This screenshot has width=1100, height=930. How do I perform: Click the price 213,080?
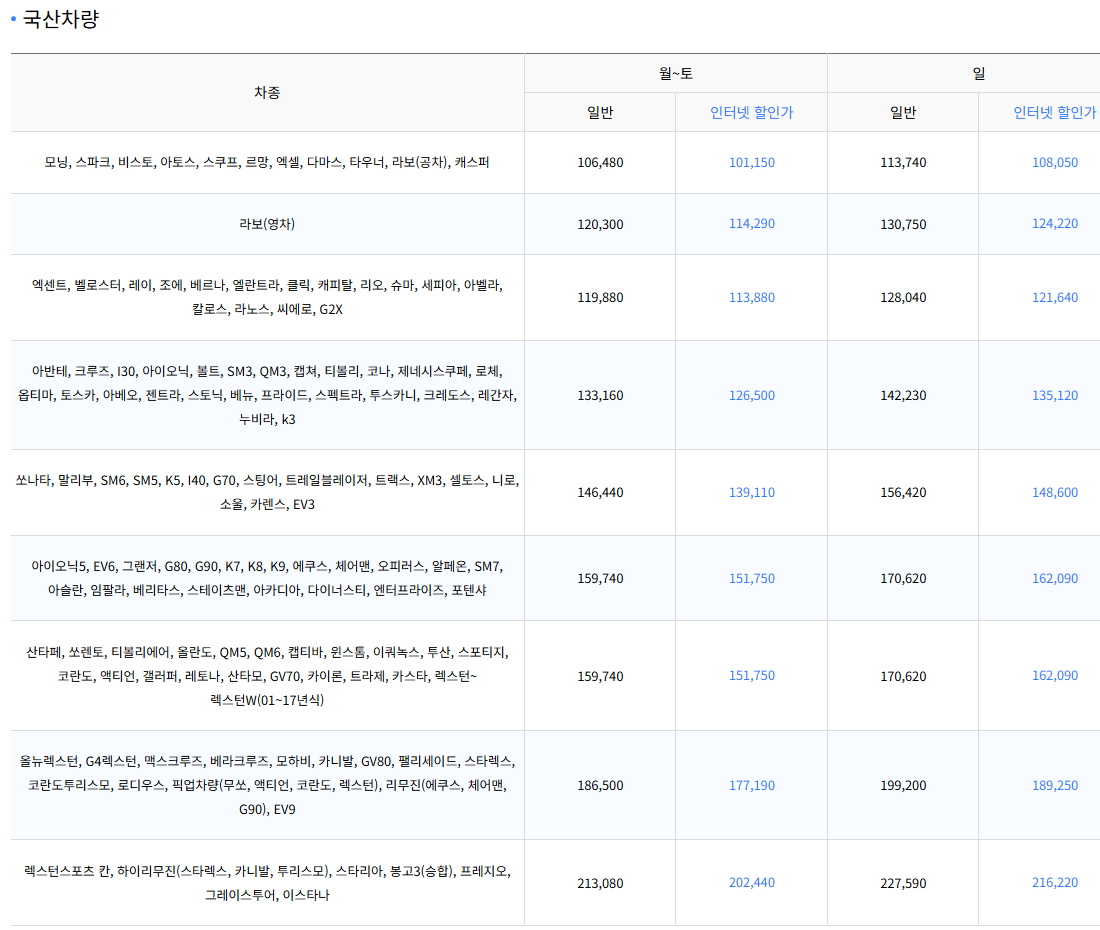pos(600,883)
